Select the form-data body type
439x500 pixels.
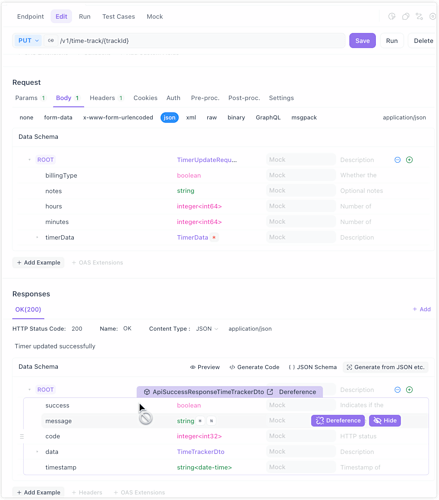click(x=58, y=117)
